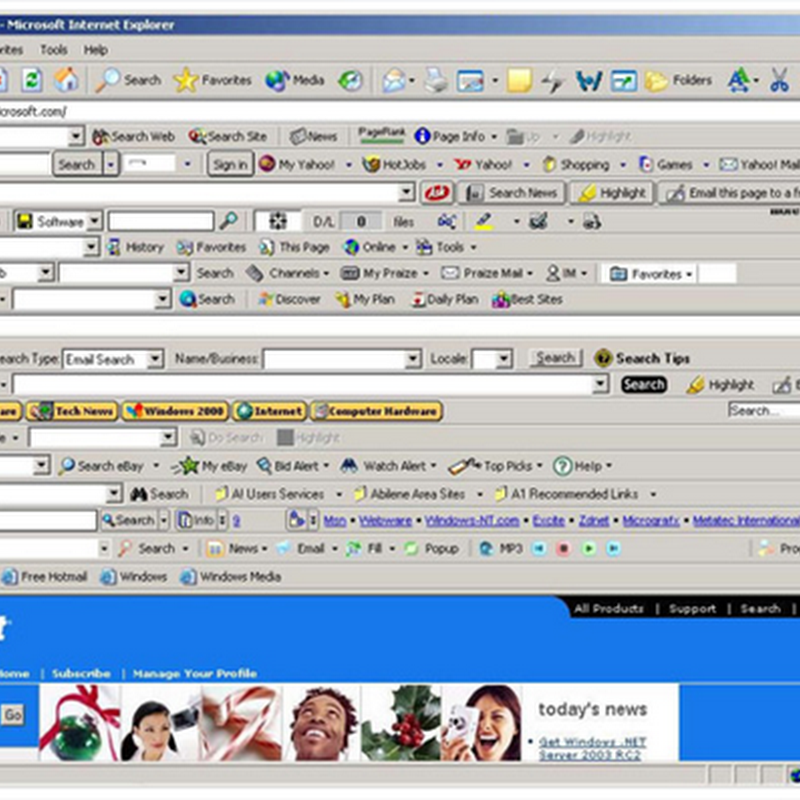This screenshot has height=800, width=800.
Task: Open the Online dropdown menu
Action: 376,247
